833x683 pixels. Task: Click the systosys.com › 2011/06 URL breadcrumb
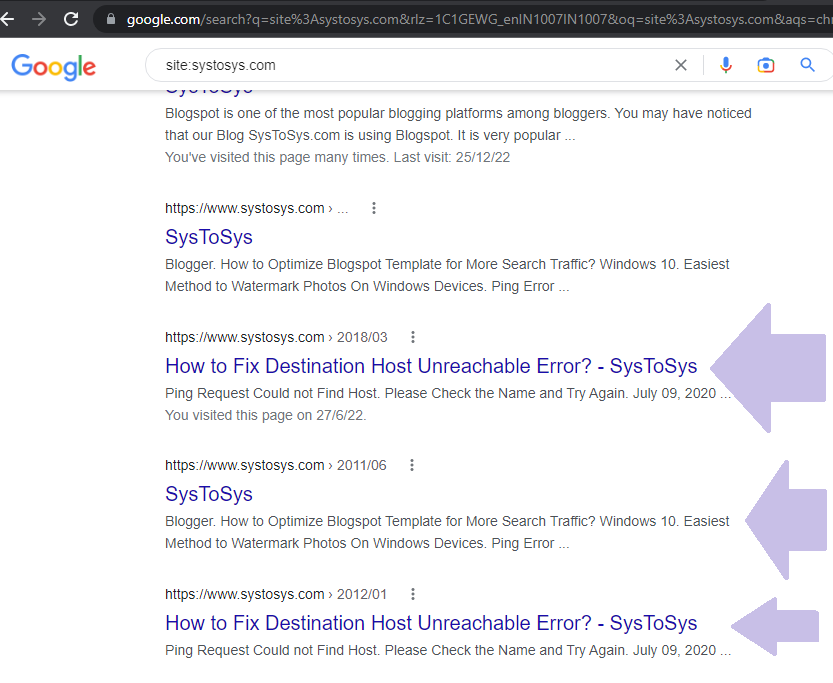[x=276, y=465]
